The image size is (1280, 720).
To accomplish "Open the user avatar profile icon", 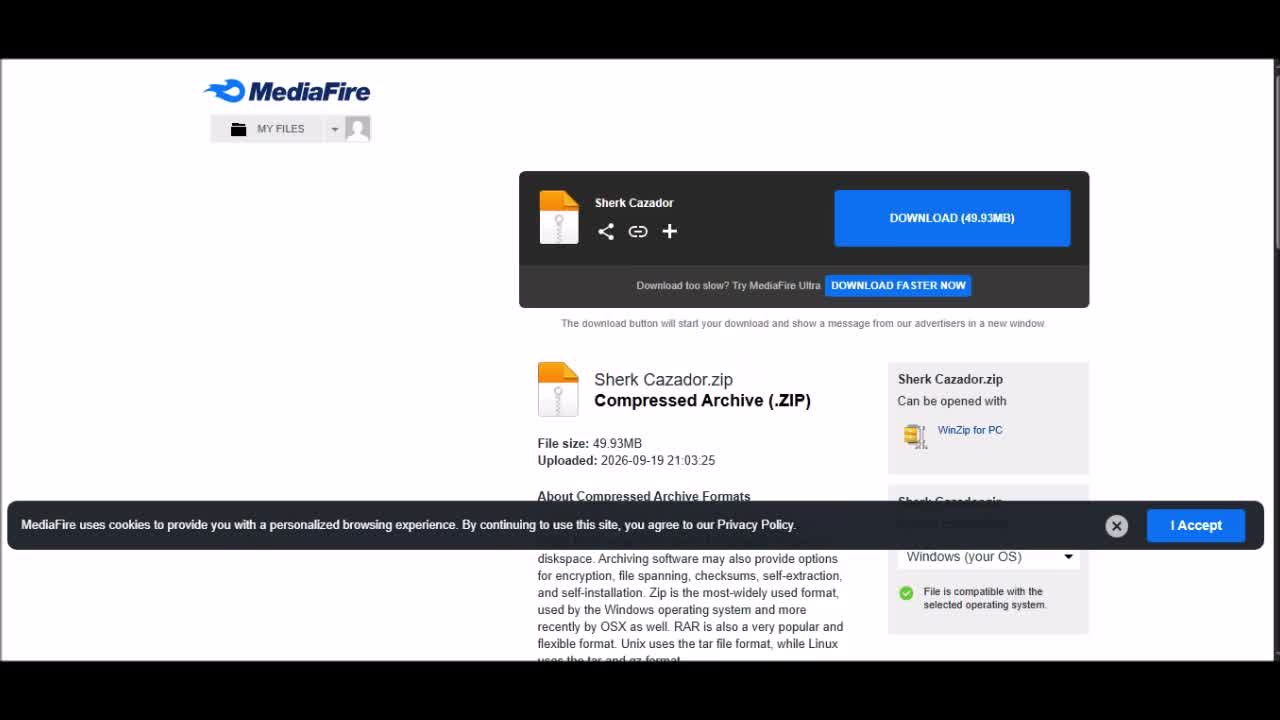I will point(358,128).
